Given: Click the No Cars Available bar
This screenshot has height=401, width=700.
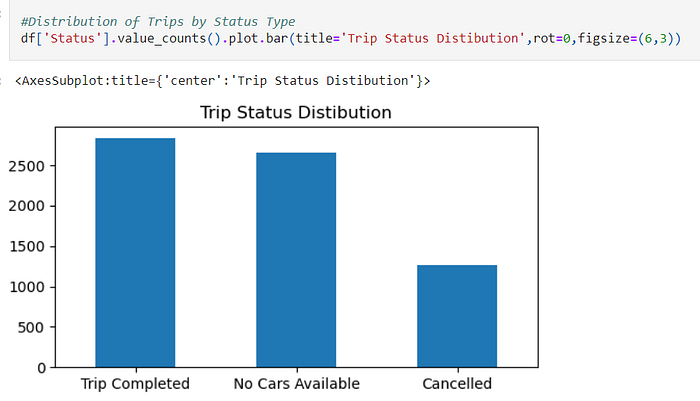Looking at the screenshot, I should click(296, 260).
